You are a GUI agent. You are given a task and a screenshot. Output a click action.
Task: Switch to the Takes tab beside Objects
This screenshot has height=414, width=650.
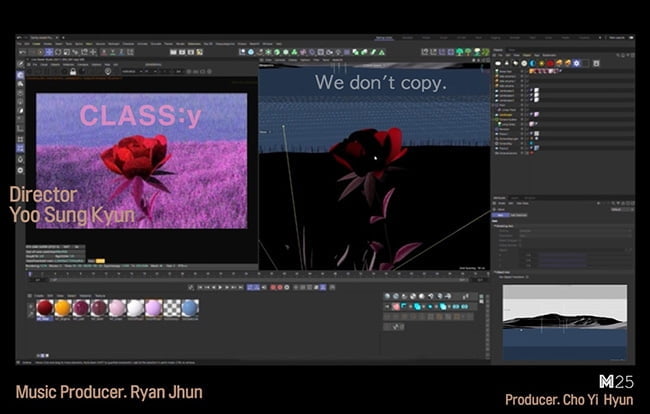pyautogui.click(x=512, y=50)
